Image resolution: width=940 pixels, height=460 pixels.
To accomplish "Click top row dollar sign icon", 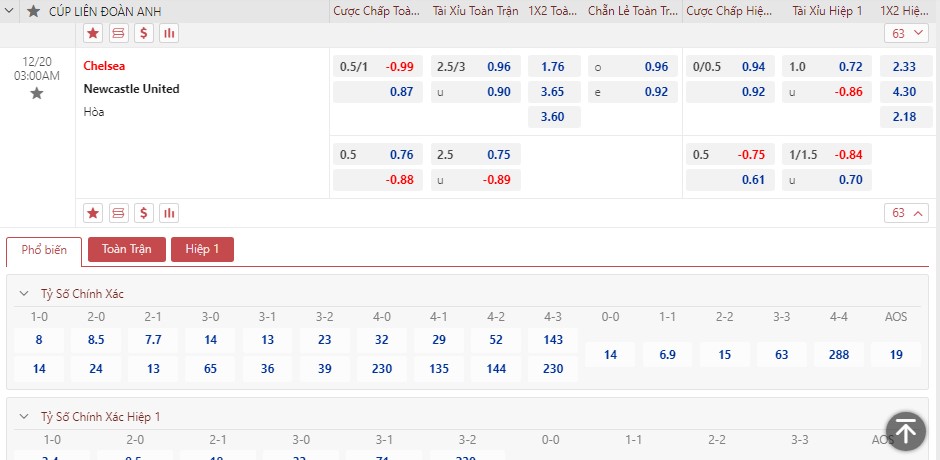I will point(144,34).
